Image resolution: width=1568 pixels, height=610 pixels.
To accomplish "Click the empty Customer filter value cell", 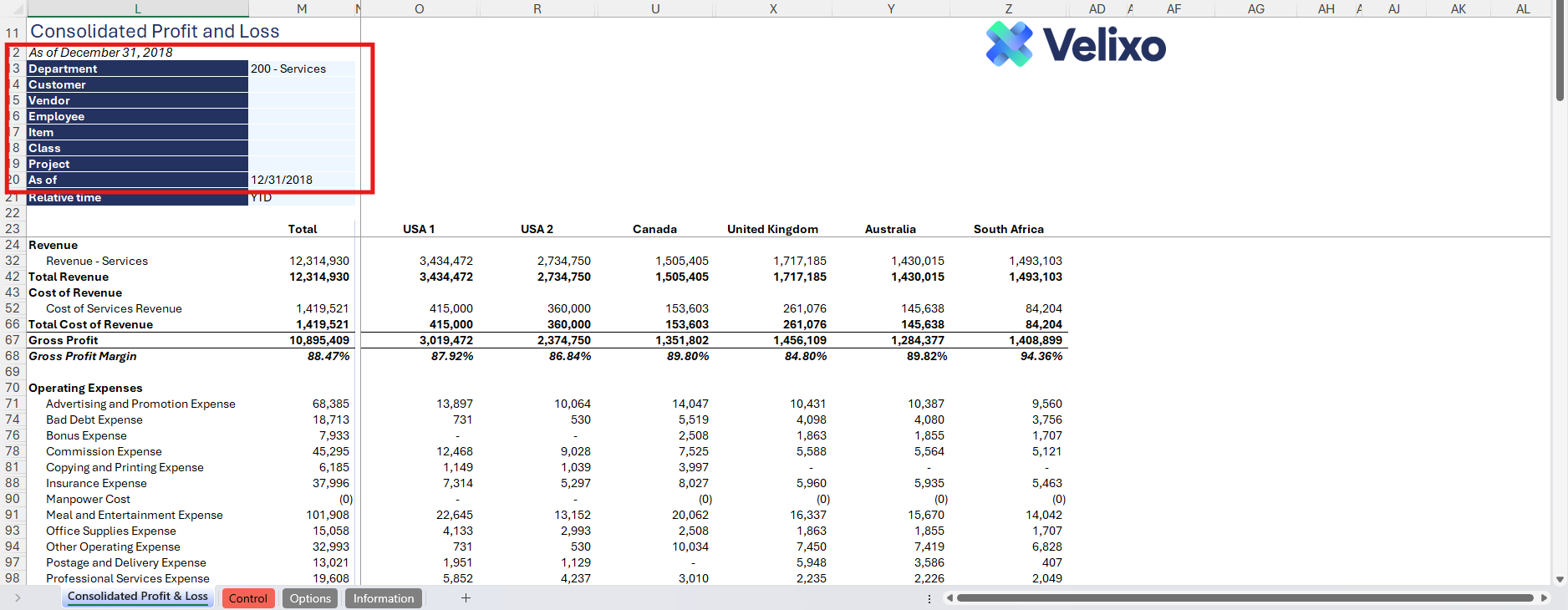I will [x=302, y=84].
